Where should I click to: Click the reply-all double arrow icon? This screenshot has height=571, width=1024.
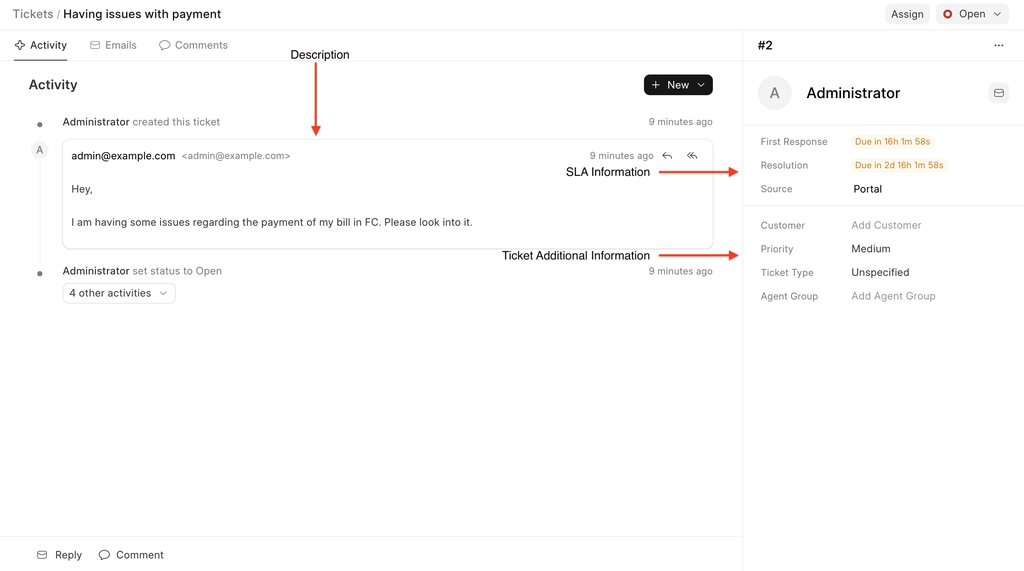pyautogui.click(x=692, y=156)
